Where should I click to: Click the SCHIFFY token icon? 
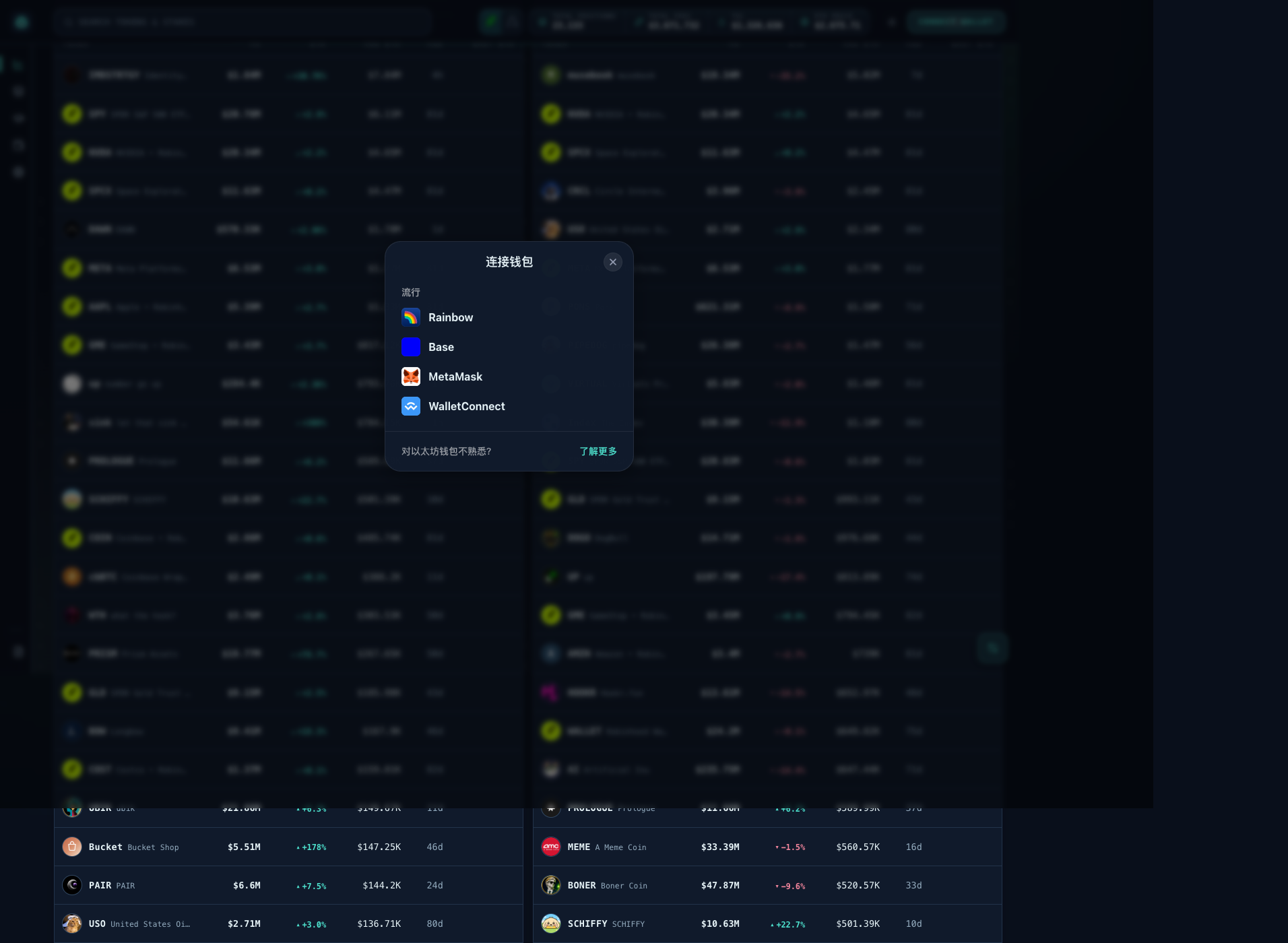(551, 923)
